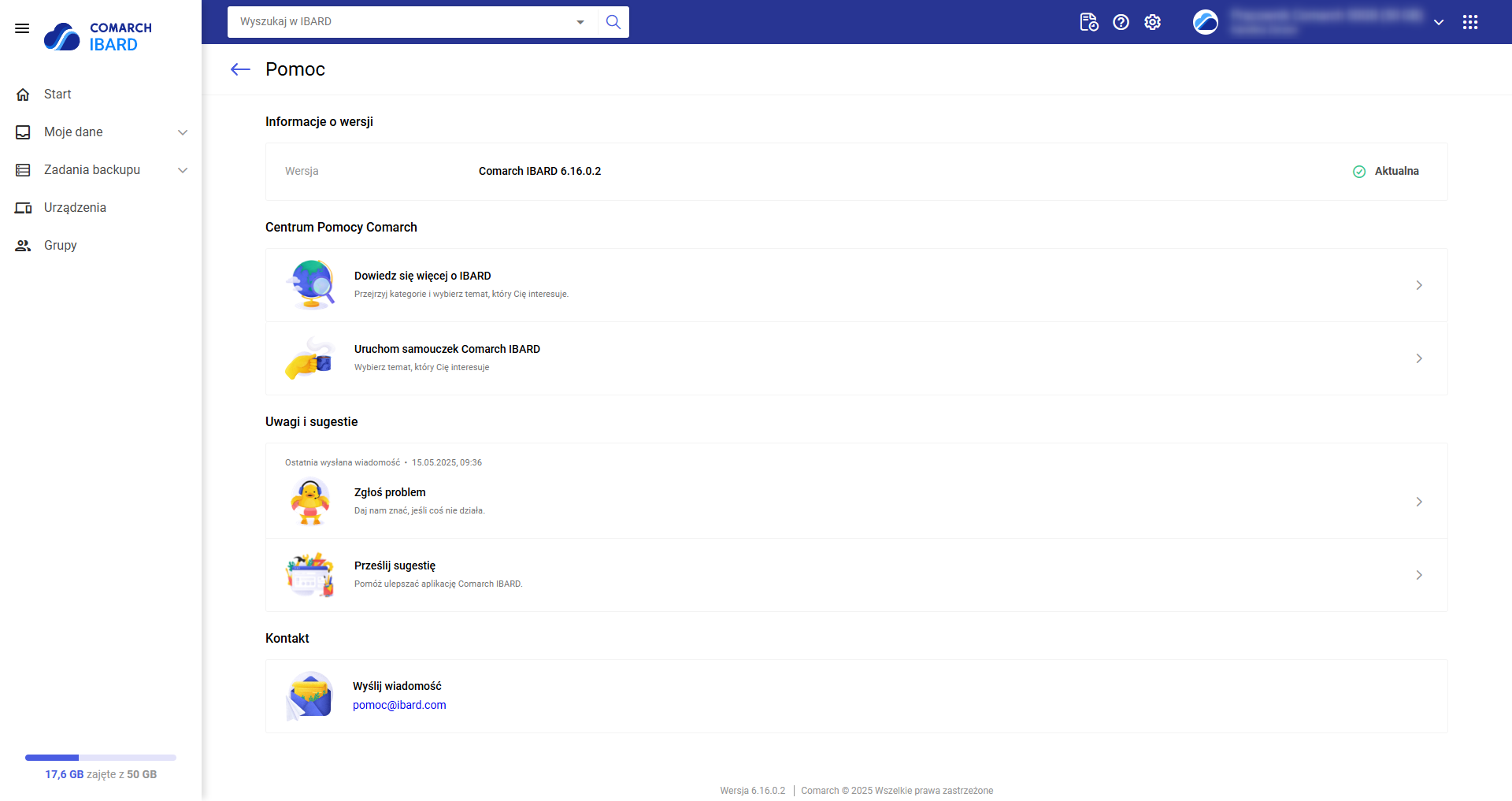Click the Comarch IBARD logo
The height and width of the screenshot is (801, 1512).
(98, 36)
